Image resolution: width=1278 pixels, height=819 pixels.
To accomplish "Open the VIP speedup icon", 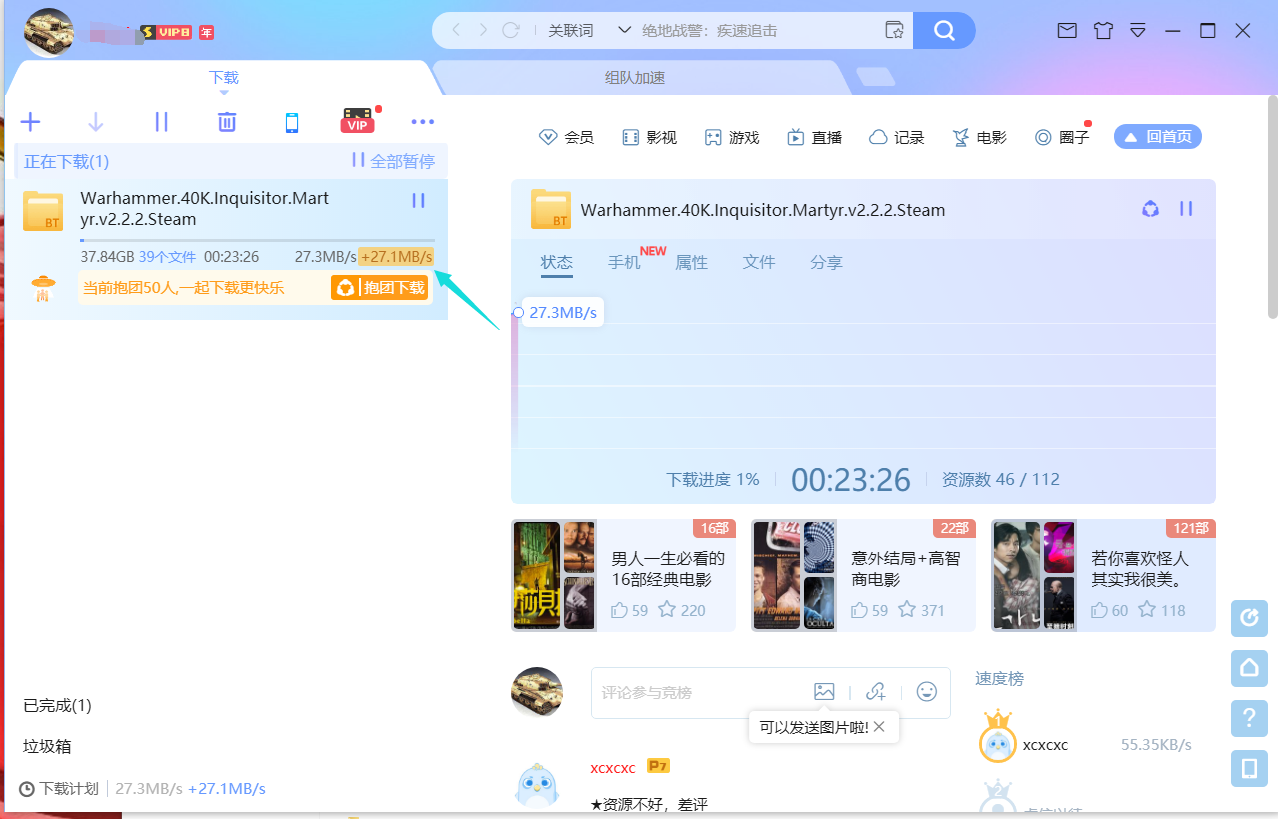I will pyautogui.click(x=357, y=122).
